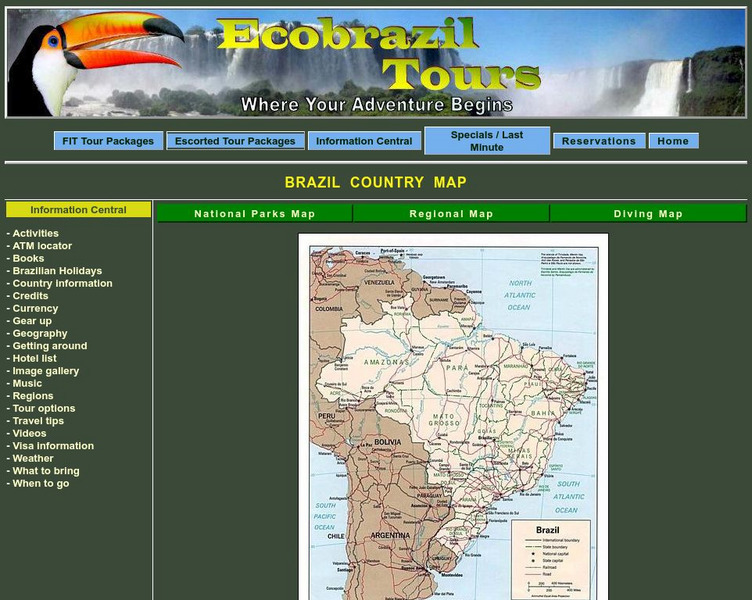Open the Videos link
Image resolution: width=752 pixels, height=600 pixels.
tap(29, 433)
